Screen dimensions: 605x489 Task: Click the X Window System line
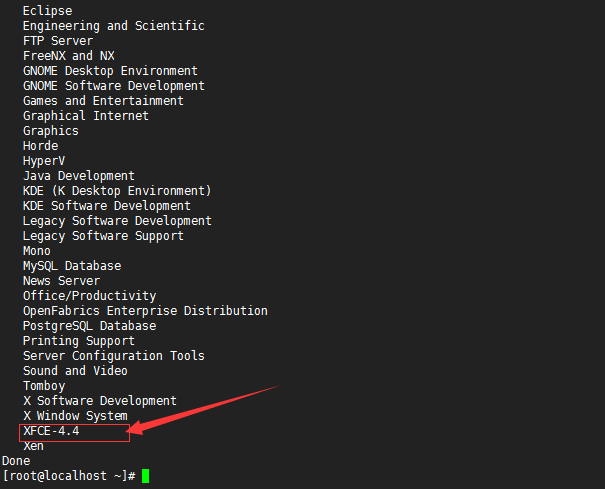(75, 416)
